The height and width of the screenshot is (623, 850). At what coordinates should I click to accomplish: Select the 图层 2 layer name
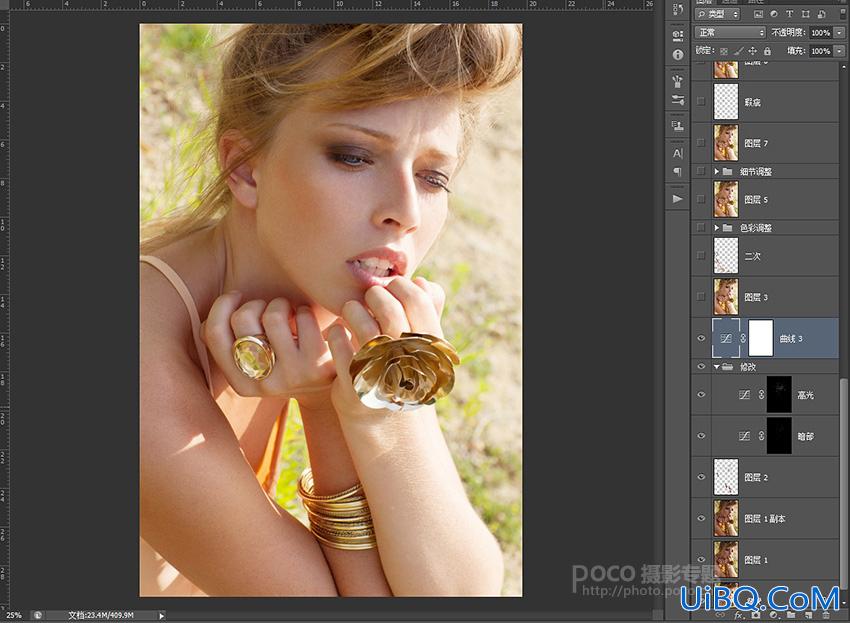[756, 478]
